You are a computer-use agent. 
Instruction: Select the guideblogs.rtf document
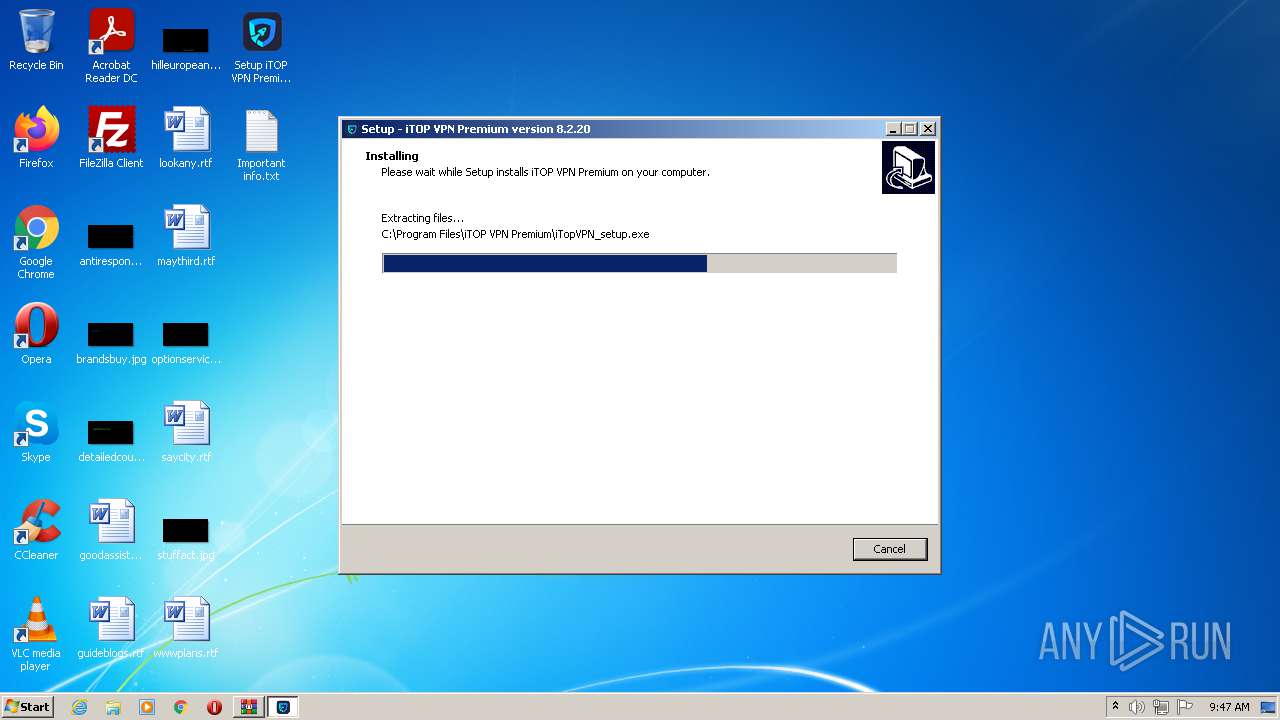click(111, 628)
